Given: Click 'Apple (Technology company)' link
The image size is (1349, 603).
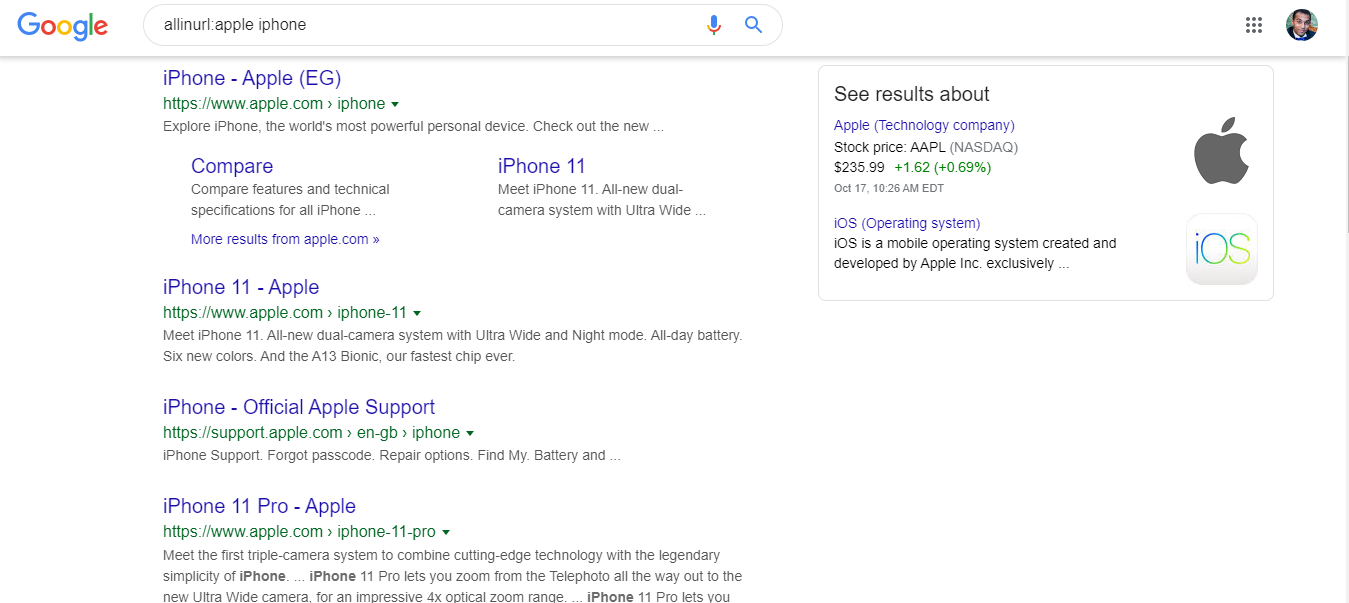Looking at the screenshot, I should coord(924,125).
